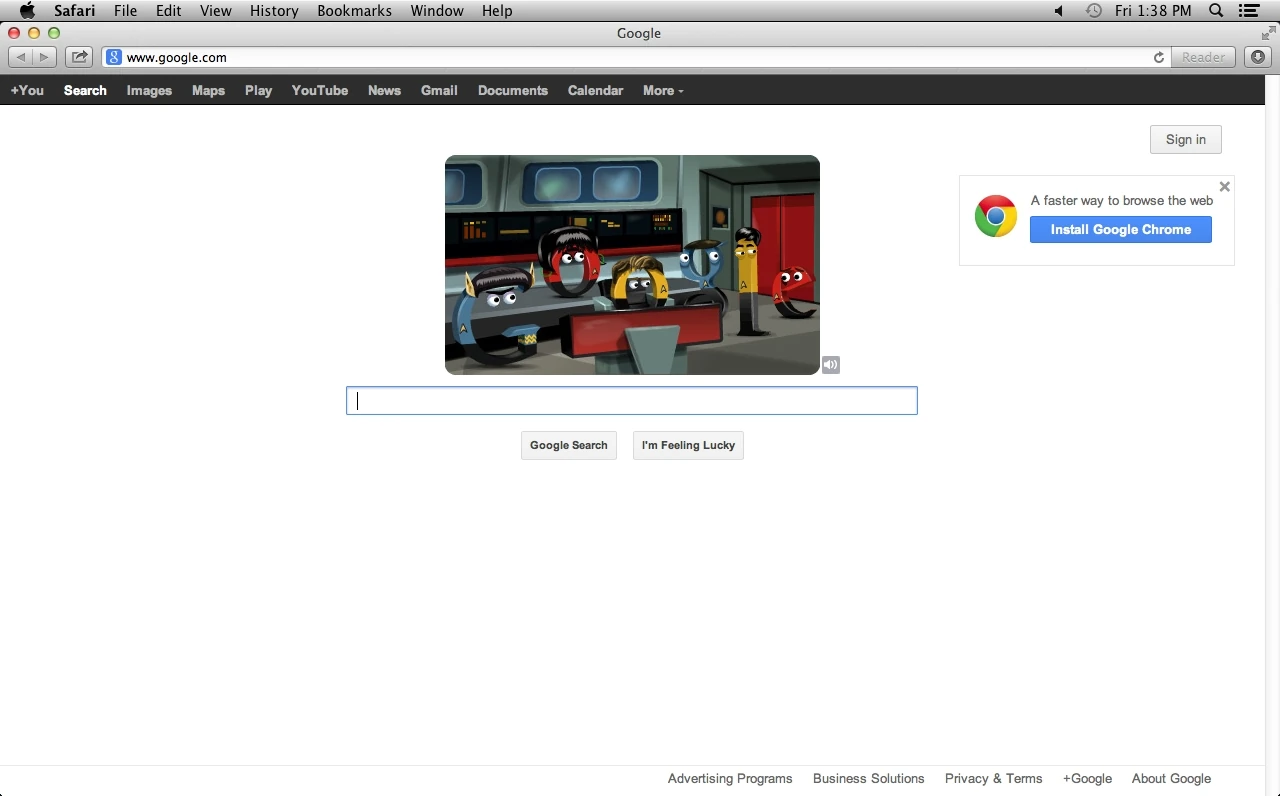Screen dimensions: 1280x796
Task: Select Search in Google bar
Action: 85,90
